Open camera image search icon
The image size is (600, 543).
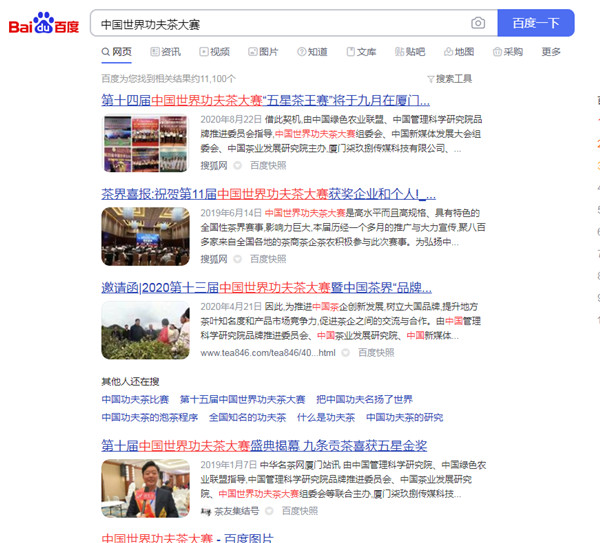click(478, 23)
